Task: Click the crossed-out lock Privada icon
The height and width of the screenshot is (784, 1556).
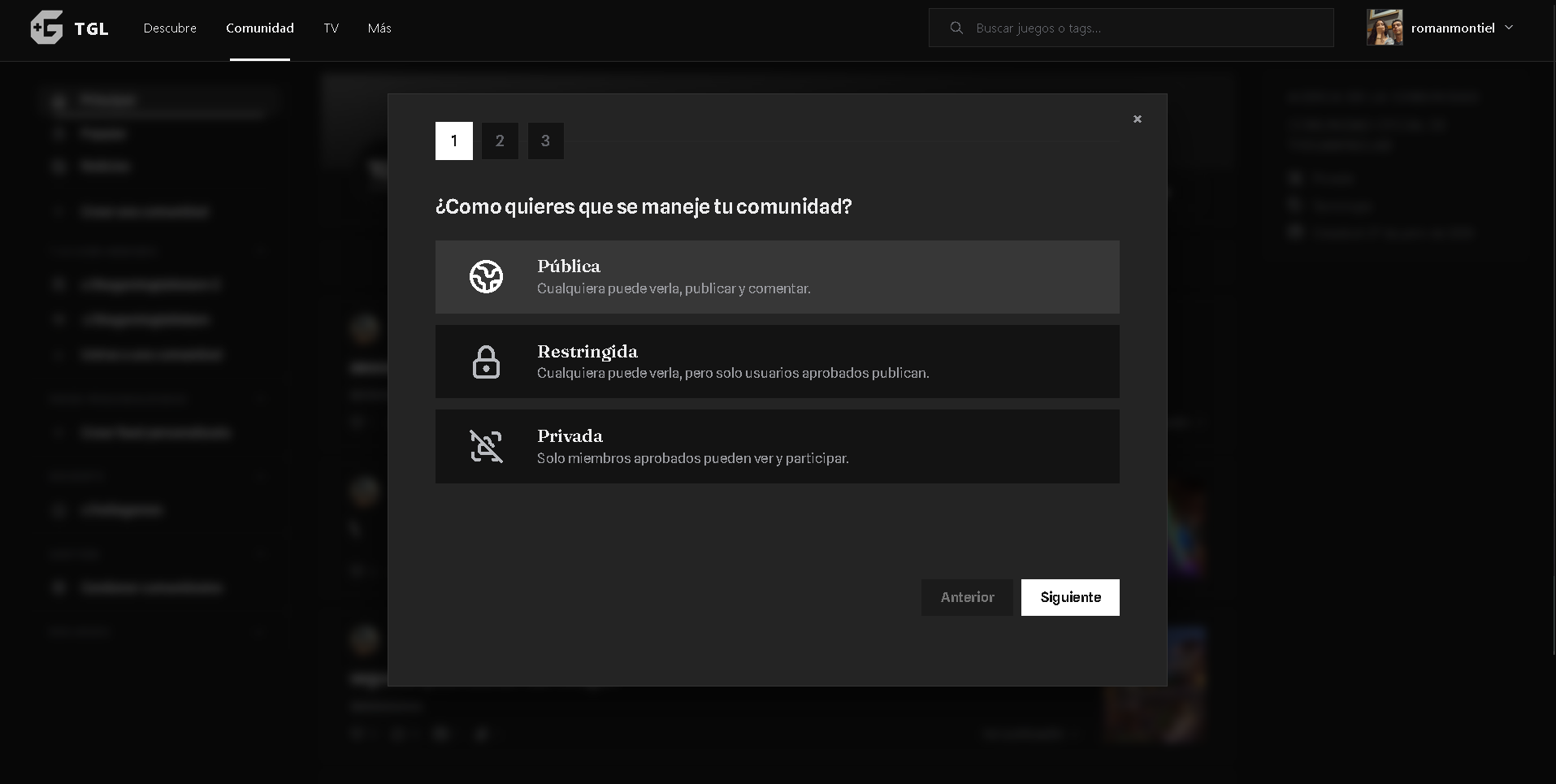Action: coord(486,447)
